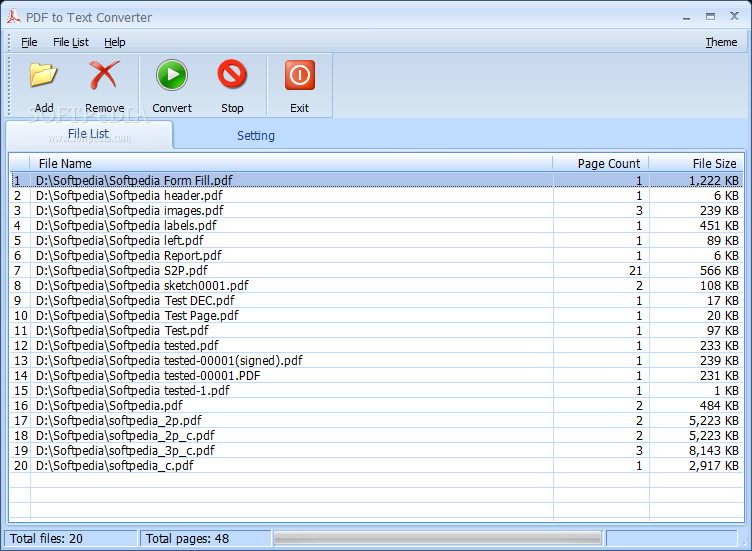This screenshot has width=752, height=551.
Task: Click the PDF app icon in title bar
Action: pyautogui.click(x=13, y=17)
